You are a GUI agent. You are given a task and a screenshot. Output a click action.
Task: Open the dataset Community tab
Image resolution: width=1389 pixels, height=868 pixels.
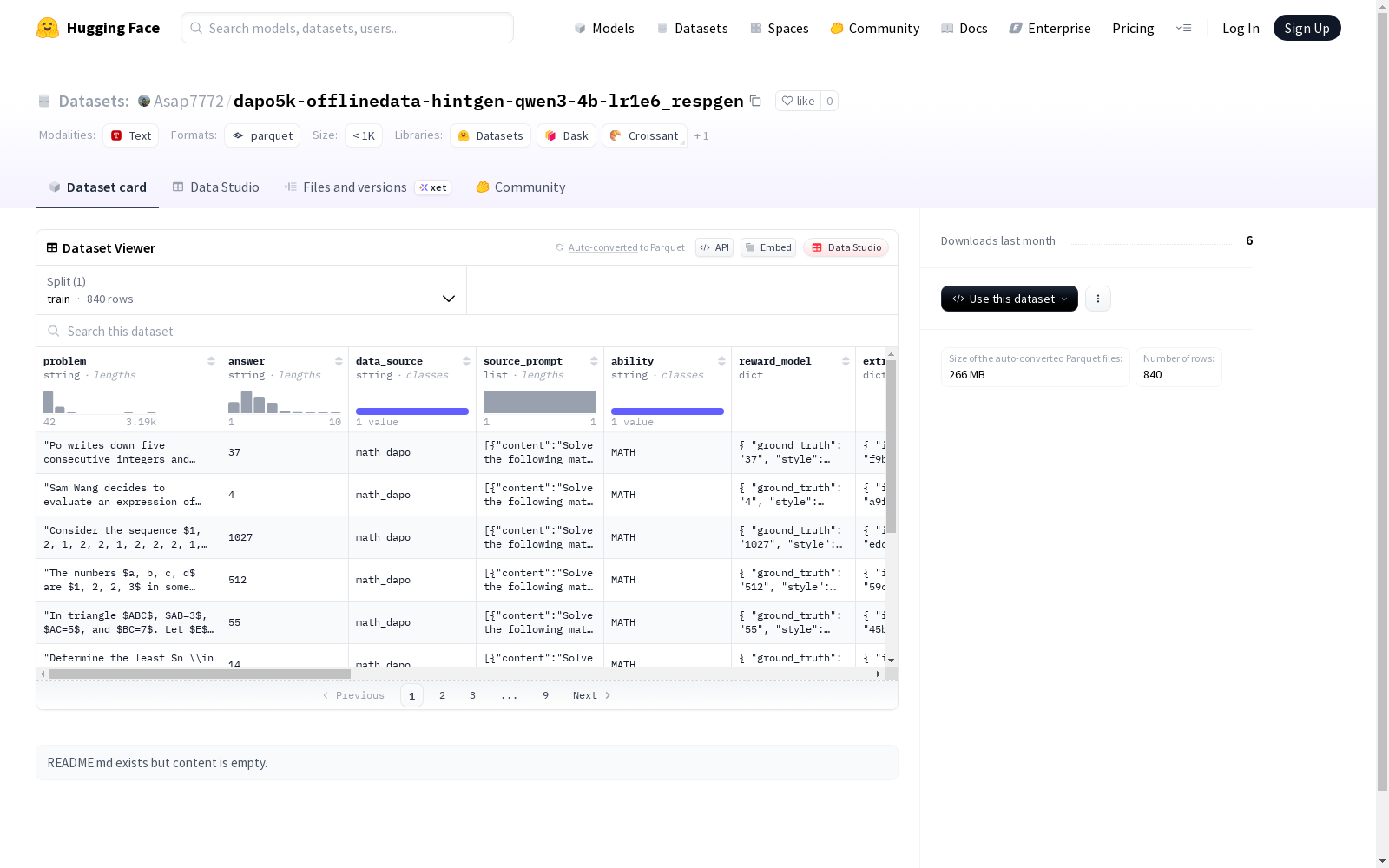[521, 187]
